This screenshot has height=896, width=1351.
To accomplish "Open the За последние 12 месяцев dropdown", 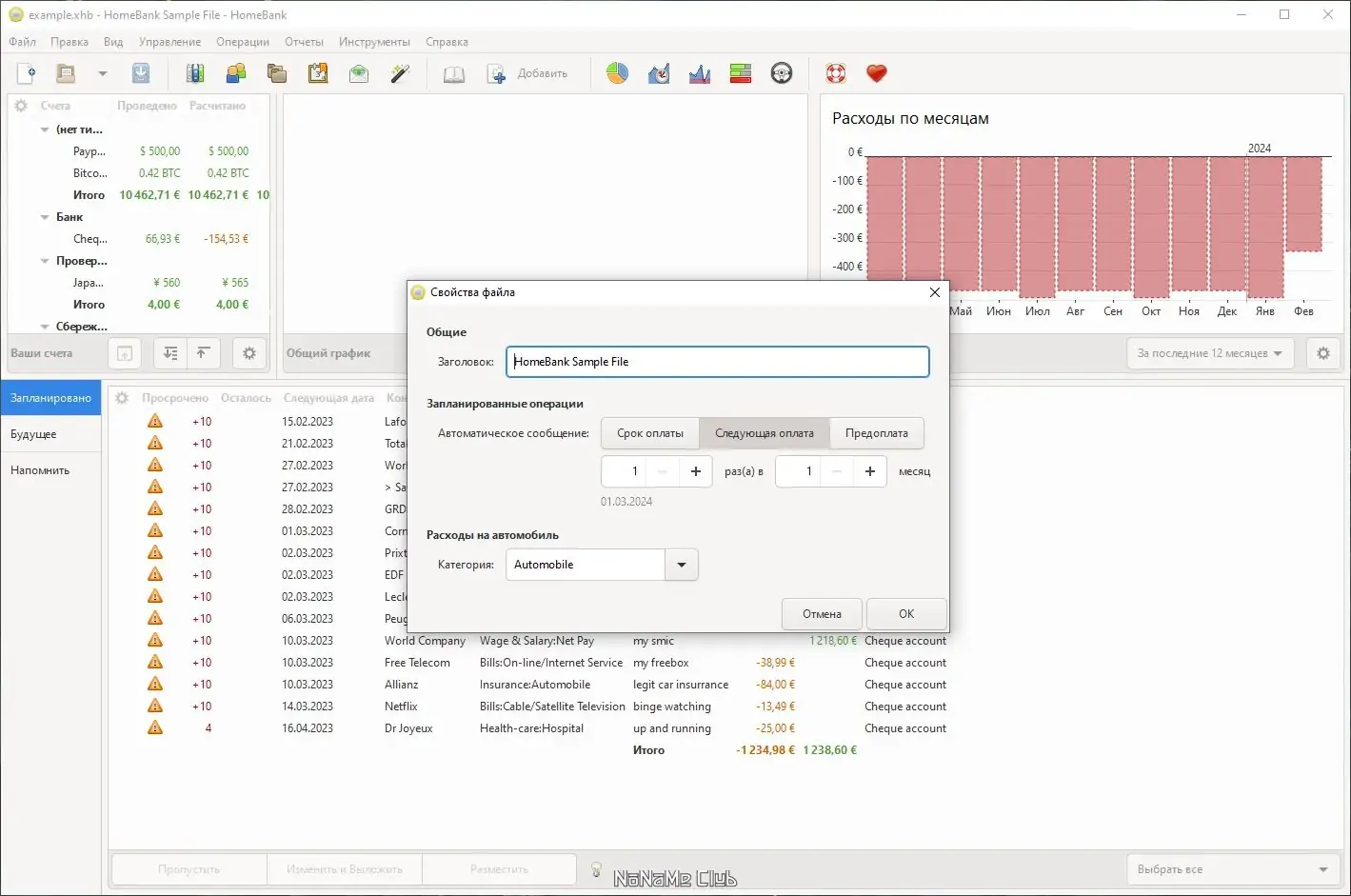I will point(1210,353).
